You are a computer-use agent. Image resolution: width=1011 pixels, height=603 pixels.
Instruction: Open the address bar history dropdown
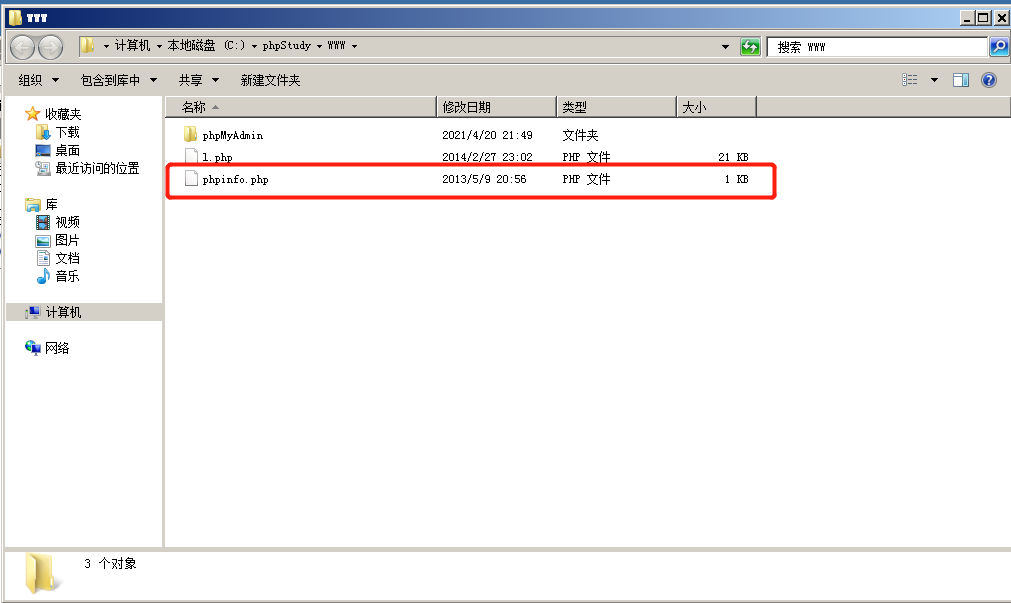tap(725, 46)
